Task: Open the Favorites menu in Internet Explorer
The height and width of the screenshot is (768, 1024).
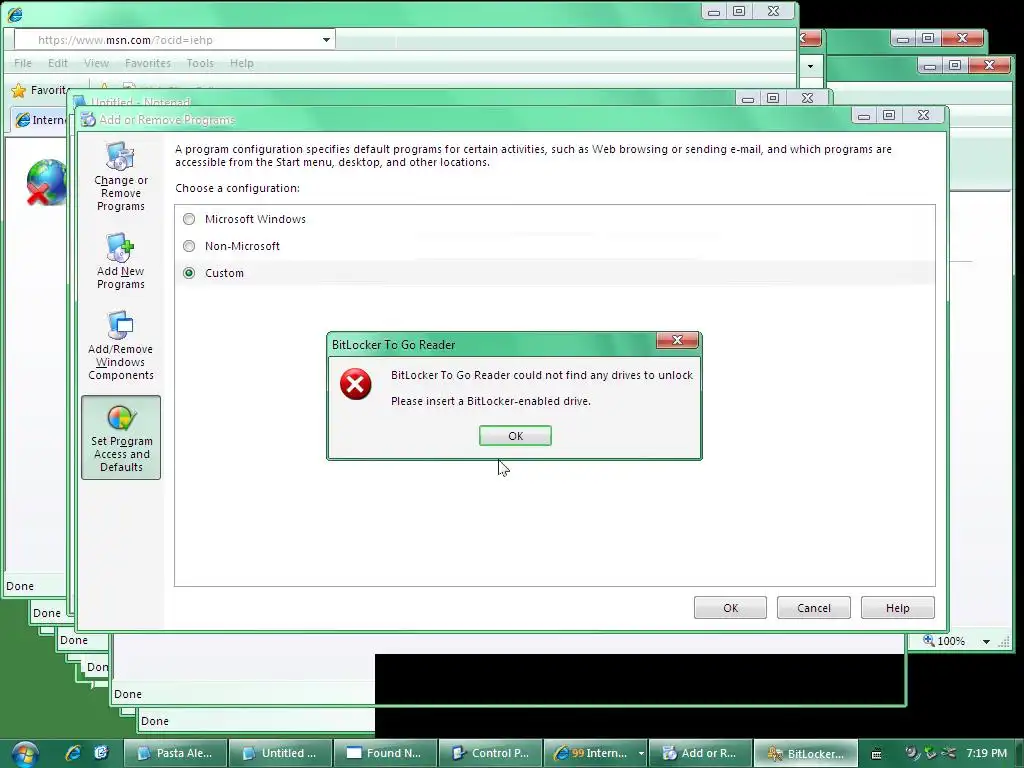Action: (x=148, y=63)
